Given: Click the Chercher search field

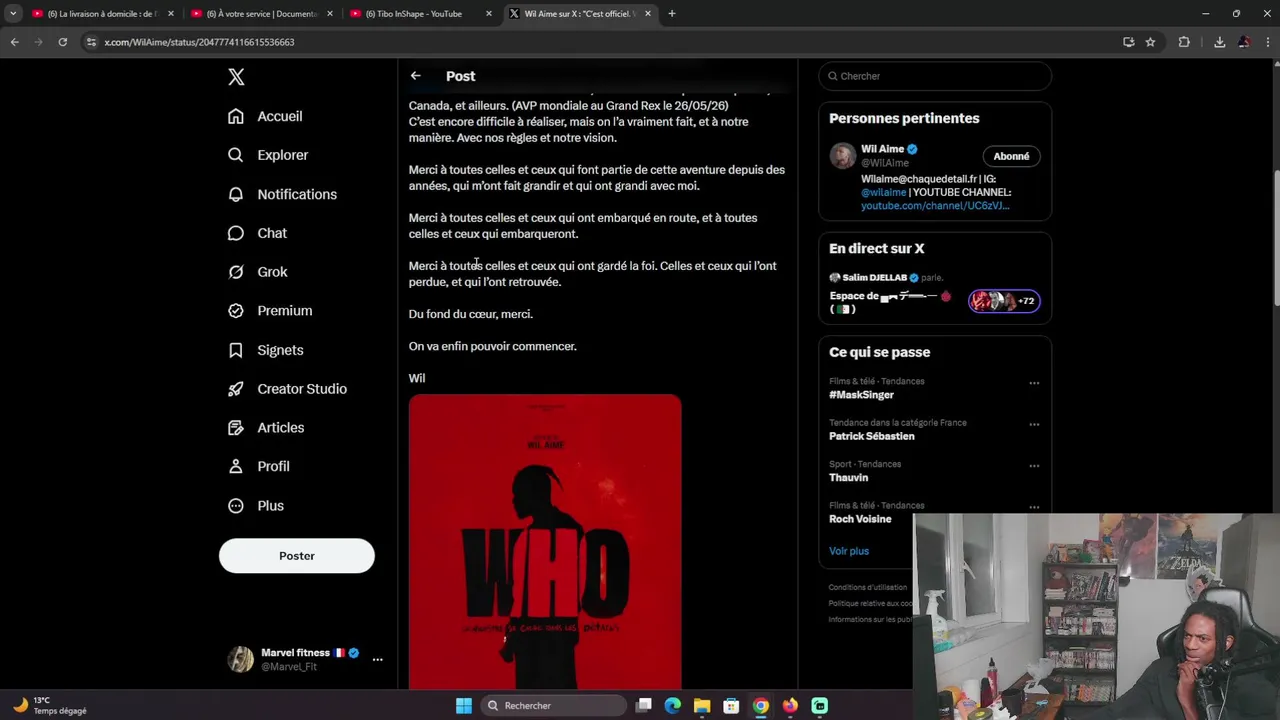Looking at the screenshot, I should [x=935, y=76].
